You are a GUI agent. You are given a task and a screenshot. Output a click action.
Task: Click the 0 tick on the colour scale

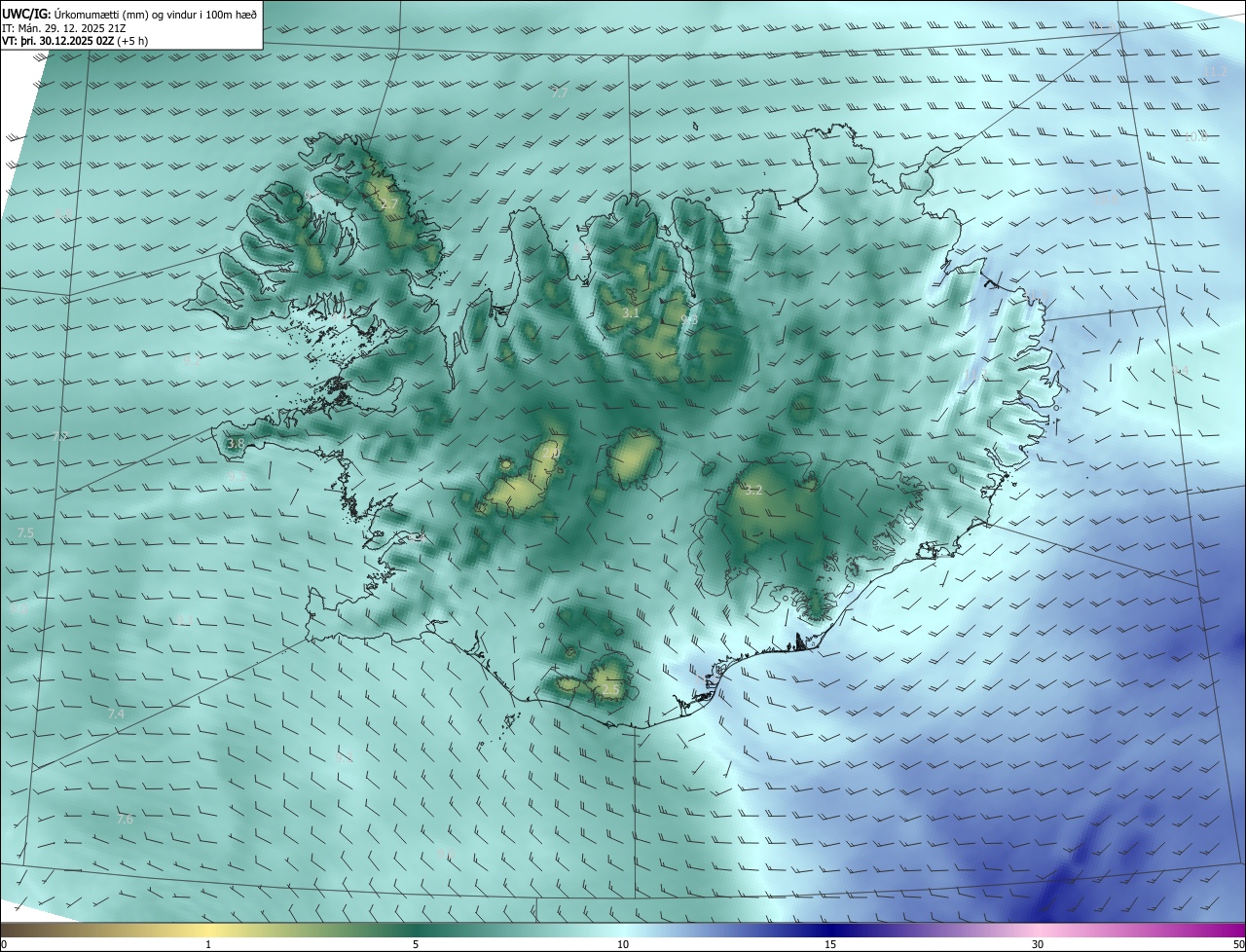(x=4, y=944)
